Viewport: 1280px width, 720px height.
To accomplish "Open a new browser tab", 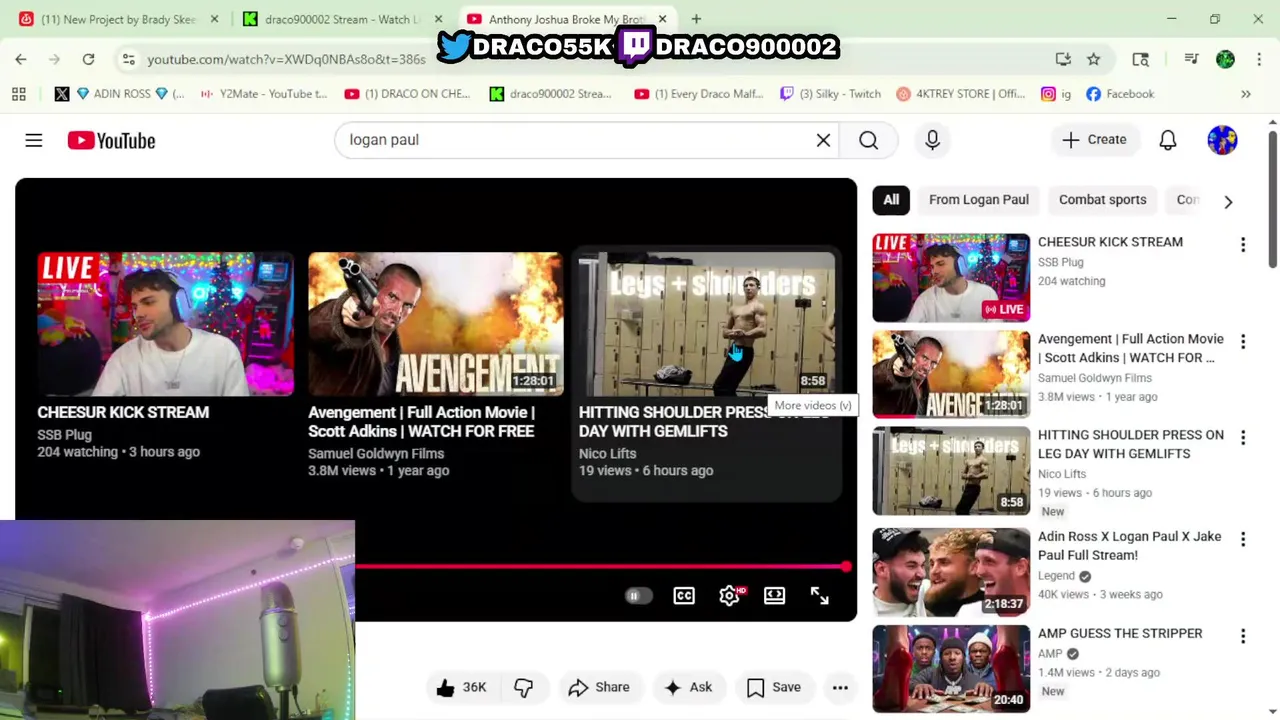I will click(x=696, y=19).
